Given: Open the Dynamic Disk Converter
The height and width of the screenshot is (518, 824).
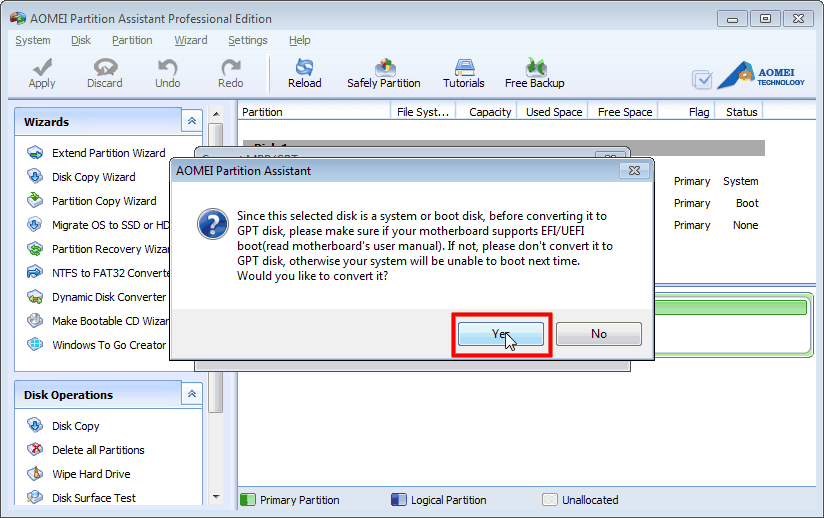Looking at the screenshot, I should coord(98,297).
